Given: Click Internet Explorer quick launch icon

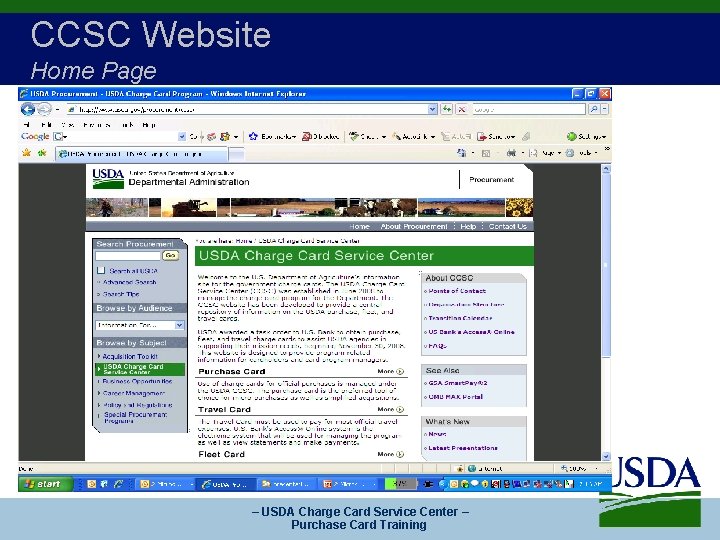Looking at the screenshot, I should [x=118, y=484].
